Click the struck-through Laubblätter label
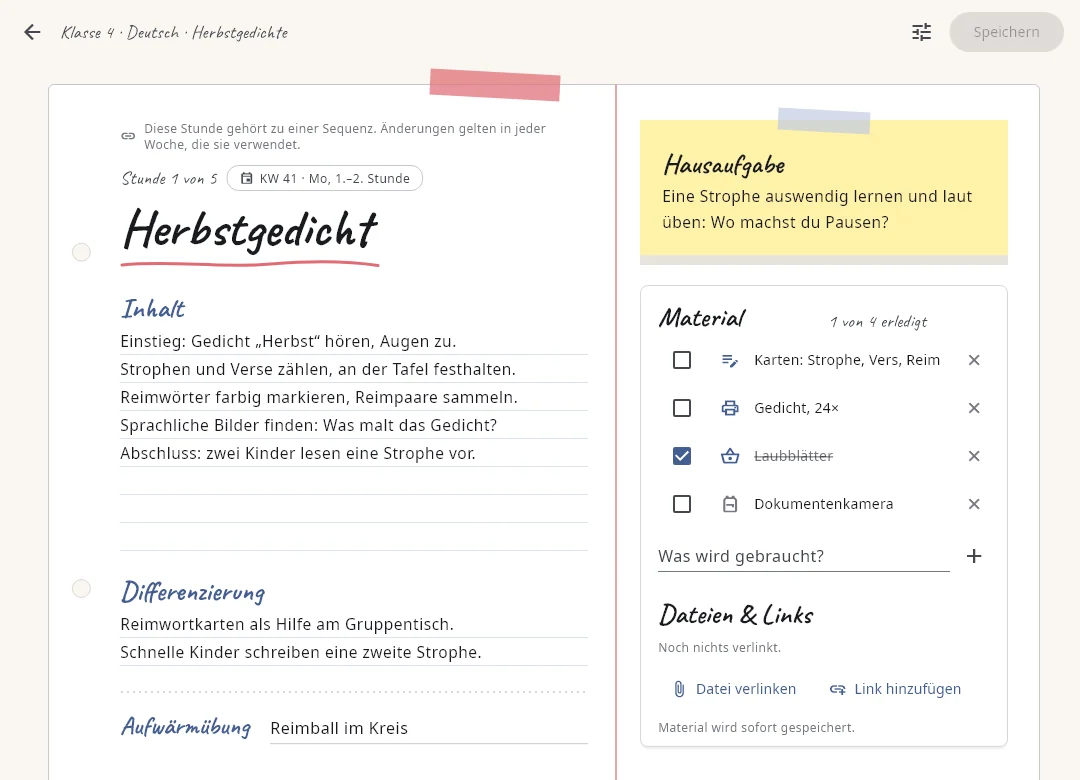Viewport: 1080px width, 780px height. tap(793, 455)
